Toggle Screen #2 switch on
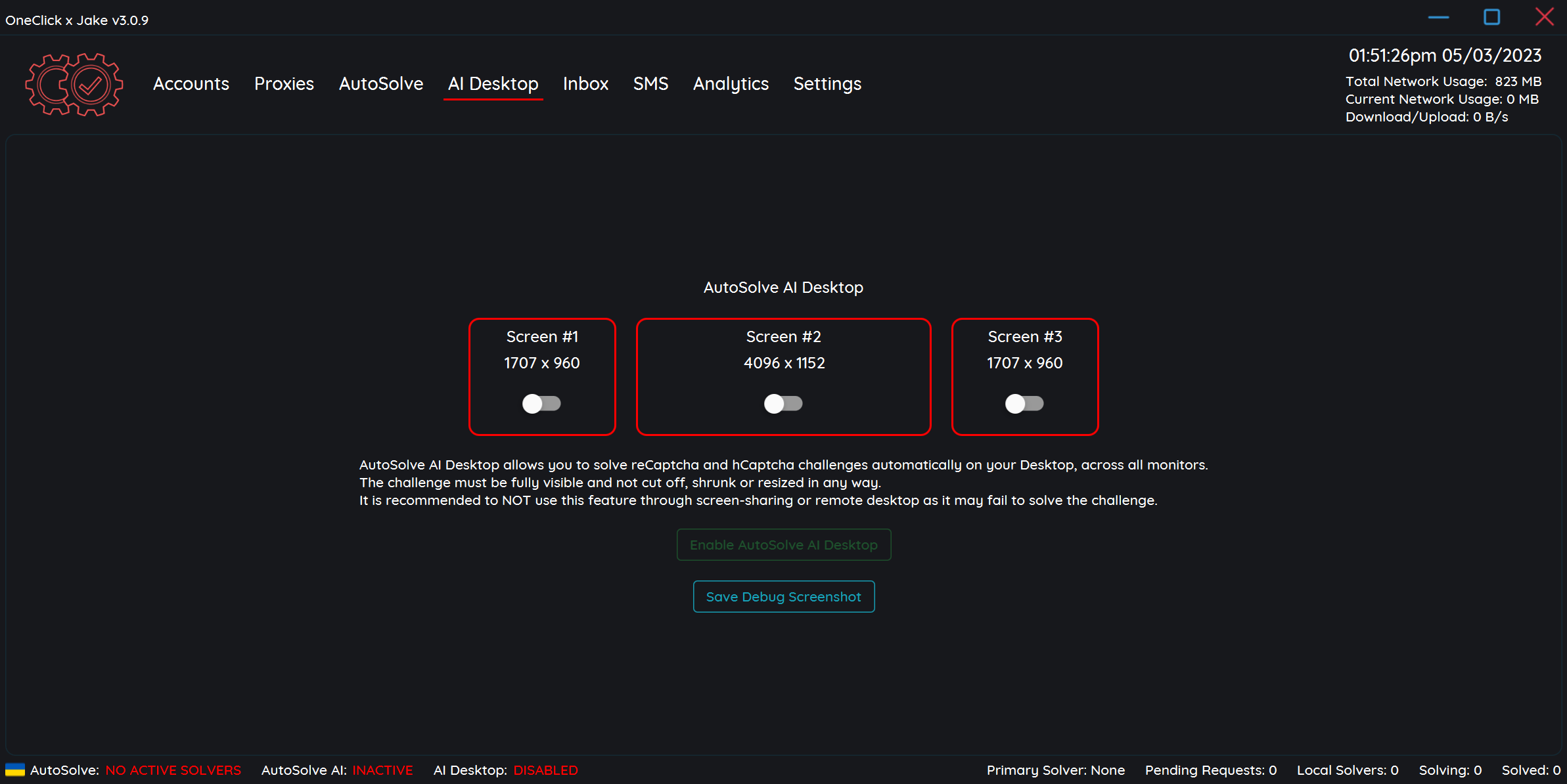This screenshot has height=784, width=1567. pos(783,403)
